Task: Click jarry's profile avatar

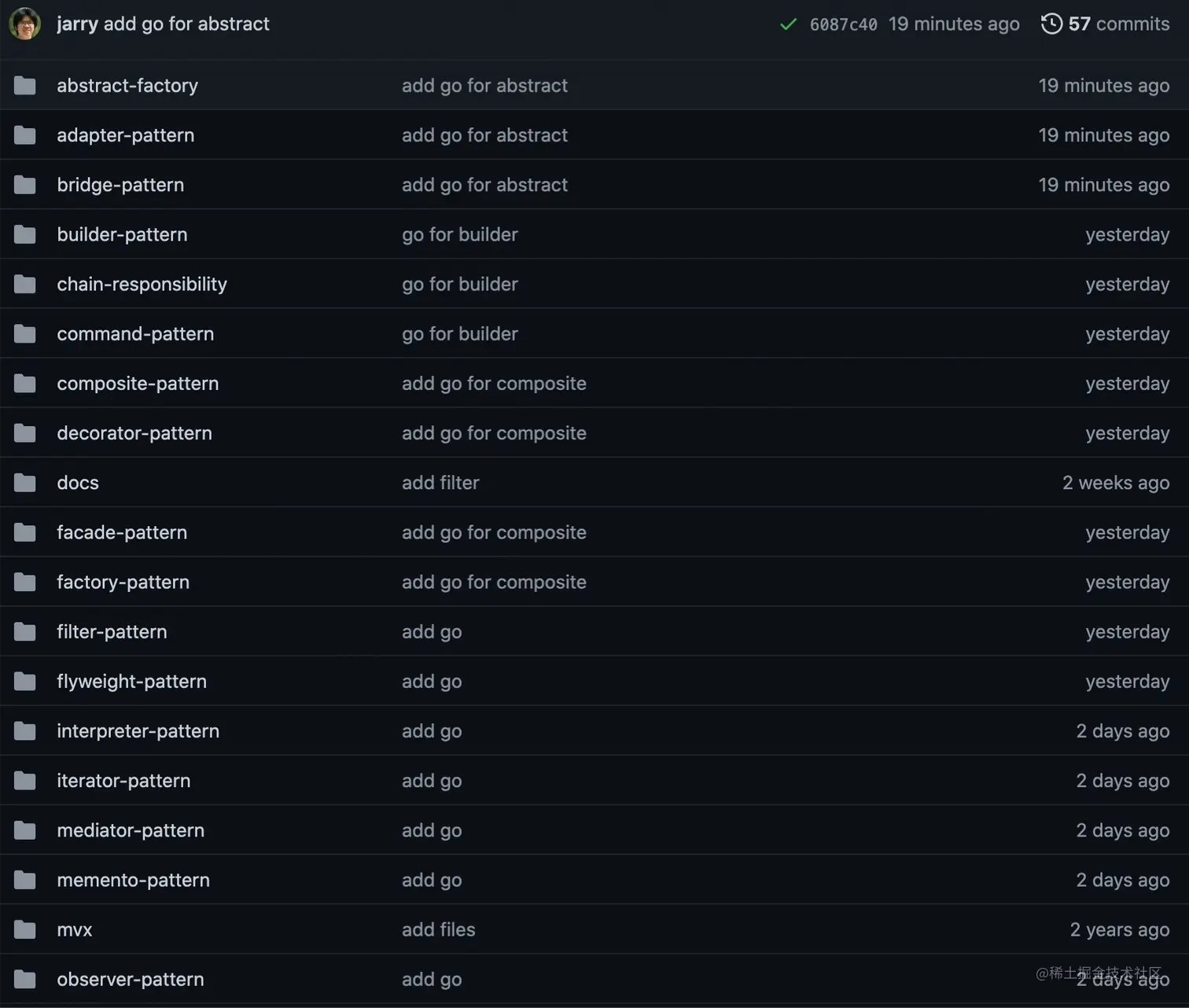Action: click(24, 24)
